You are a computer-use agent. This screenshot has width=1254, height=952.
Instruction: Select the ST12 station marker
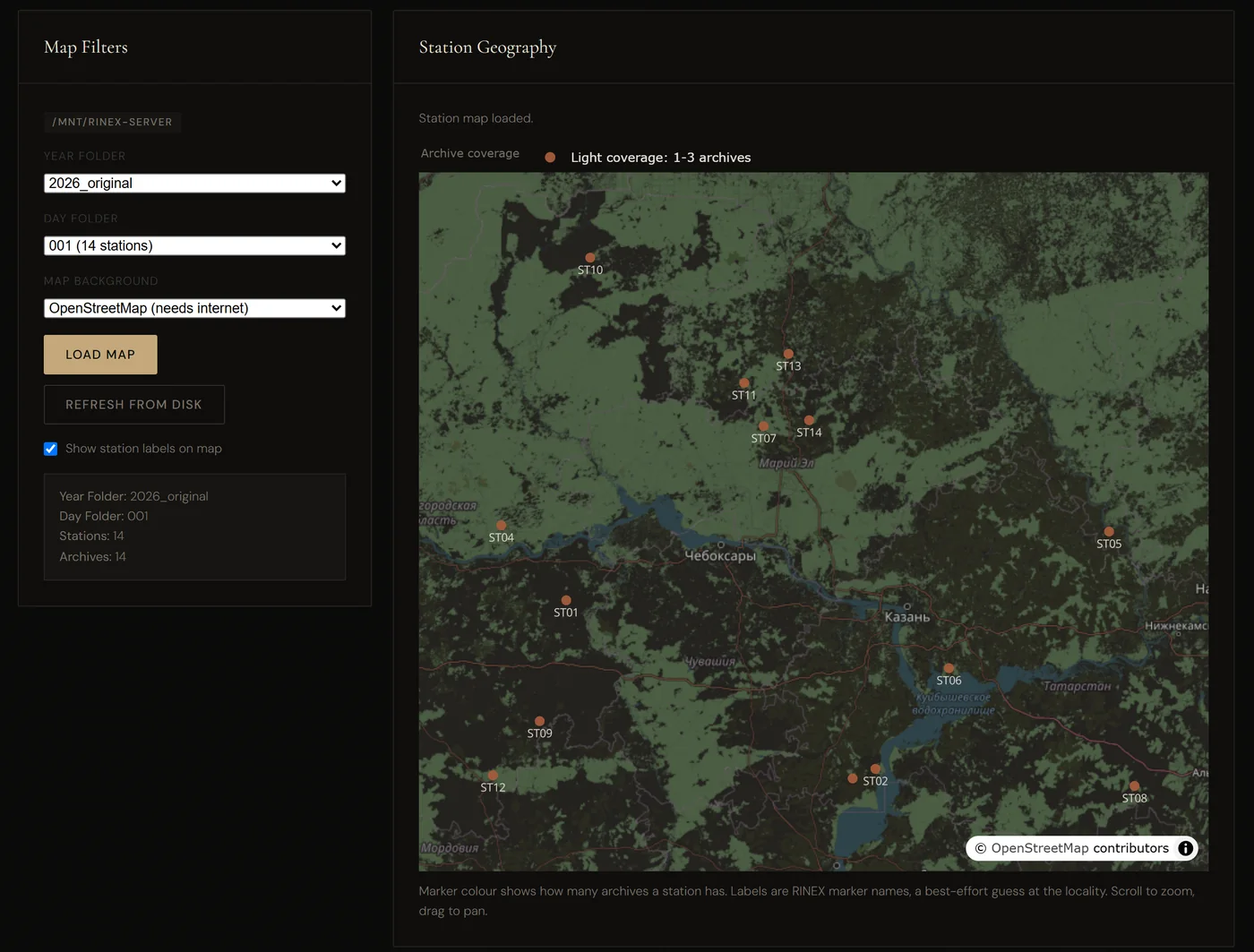(x=493, y=776)
